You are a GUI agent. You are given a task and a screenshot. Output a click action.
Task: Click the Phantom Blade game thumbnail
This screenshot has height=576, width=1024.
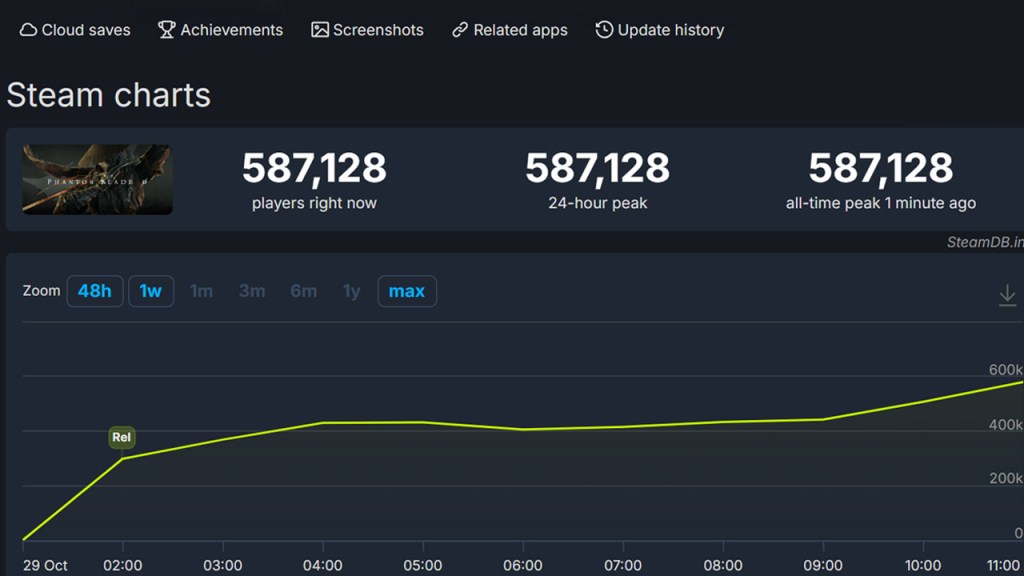(97, 180)
